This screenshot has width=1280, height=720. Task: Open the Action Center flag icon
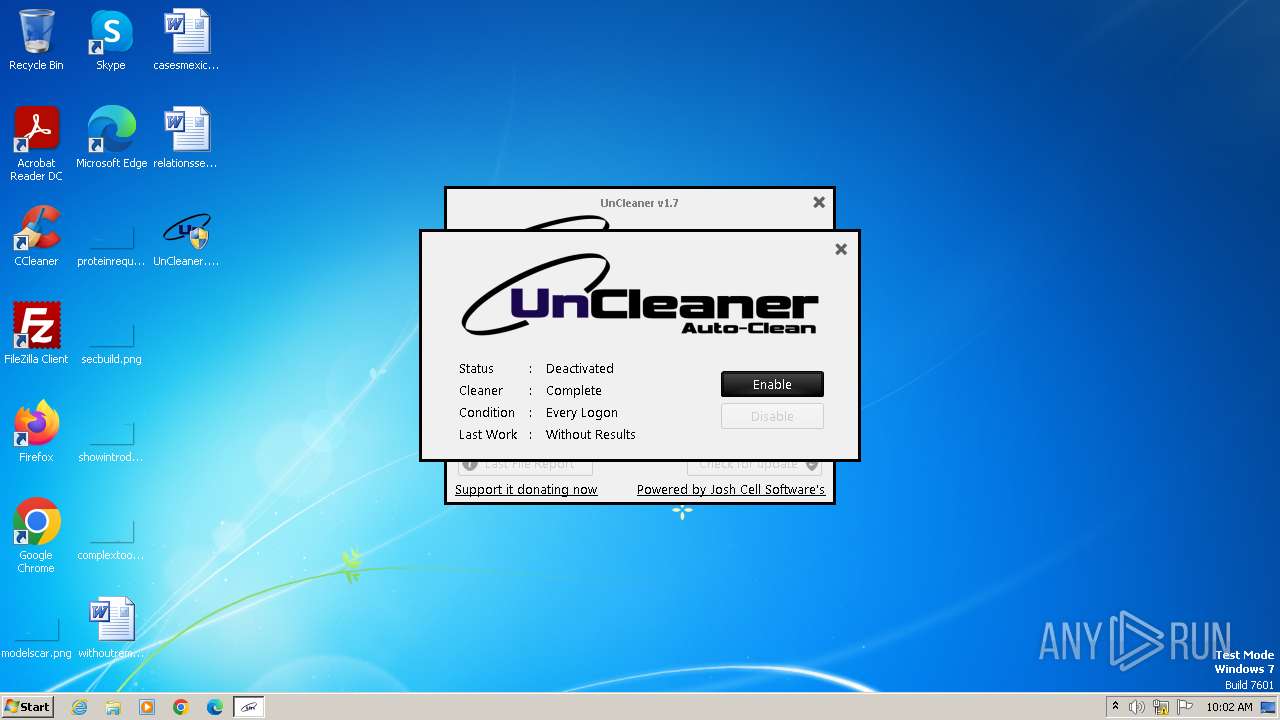pos(1185,707)
